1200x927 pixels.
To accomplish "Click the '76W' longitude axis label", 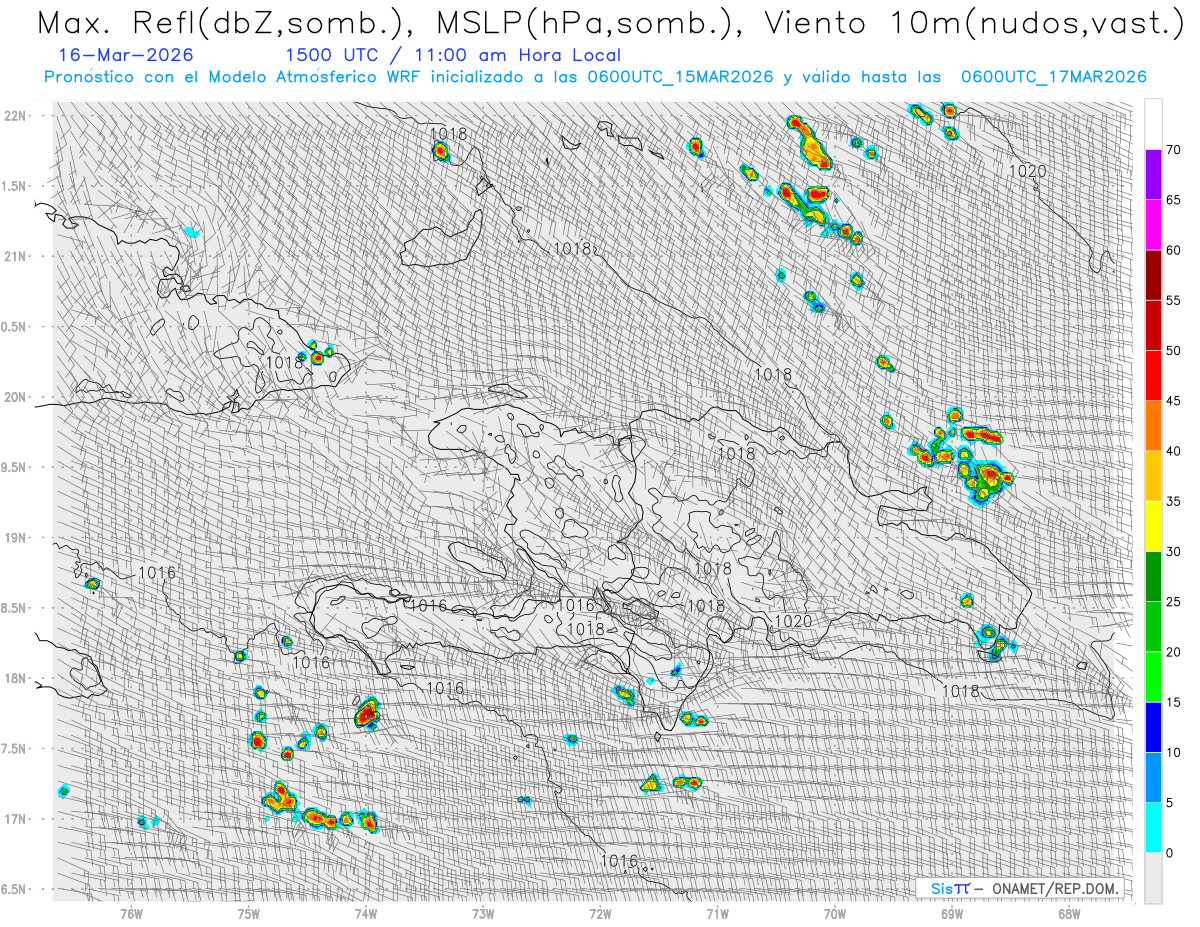I will tap(131, 912).
